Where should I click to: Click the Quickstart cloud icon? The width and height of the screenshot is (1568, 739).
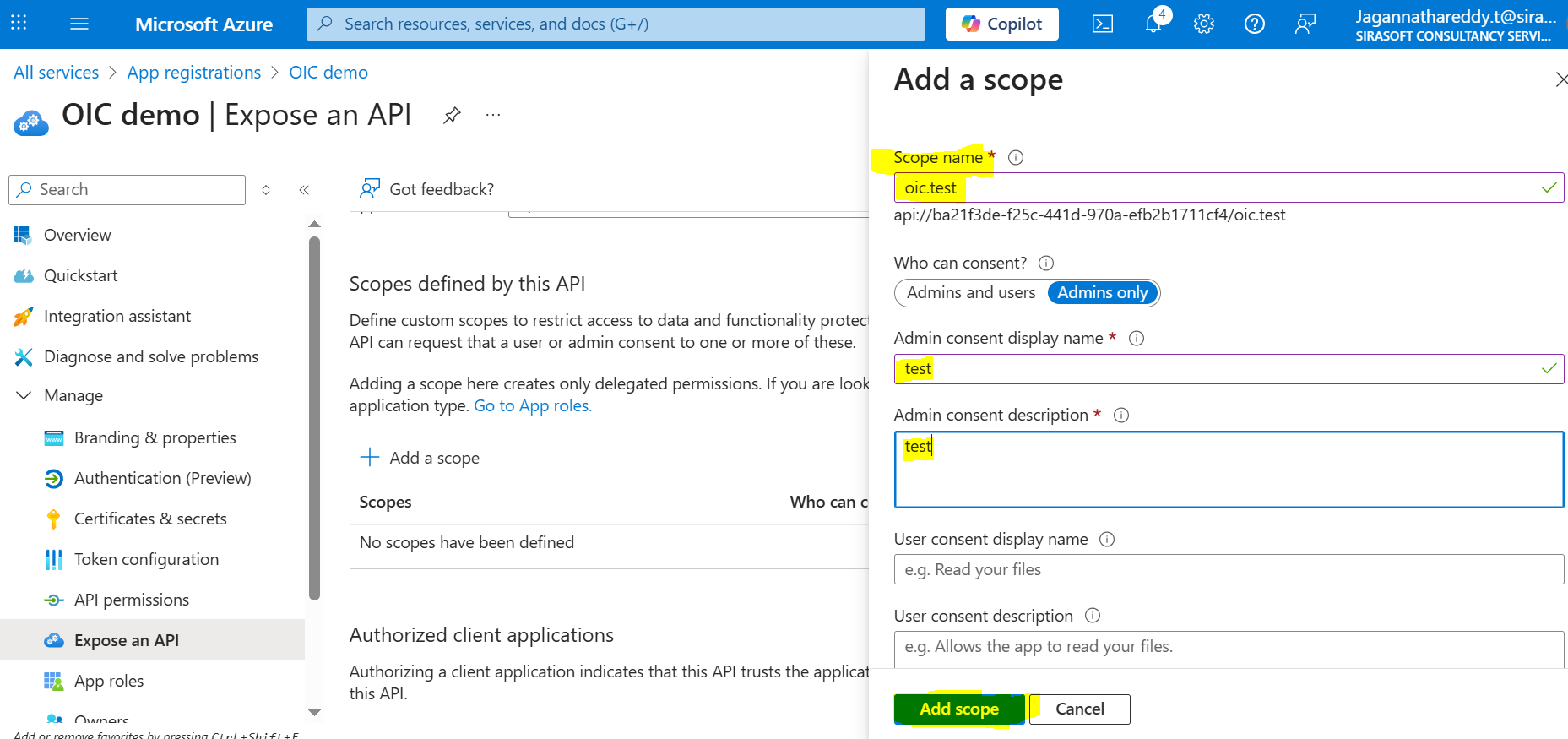coord(24,275)
